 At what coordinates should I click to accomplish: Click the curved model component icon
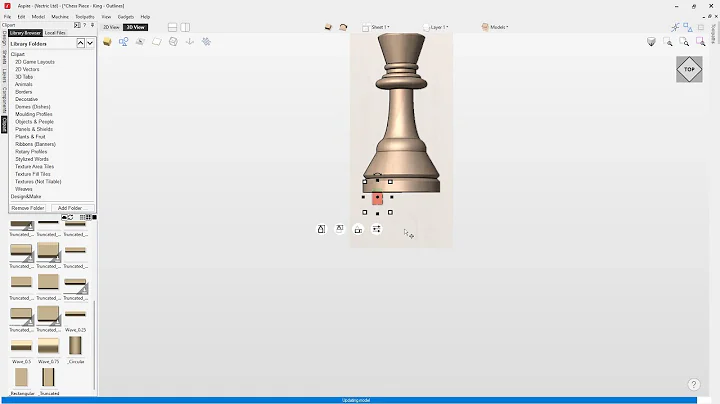343,27
